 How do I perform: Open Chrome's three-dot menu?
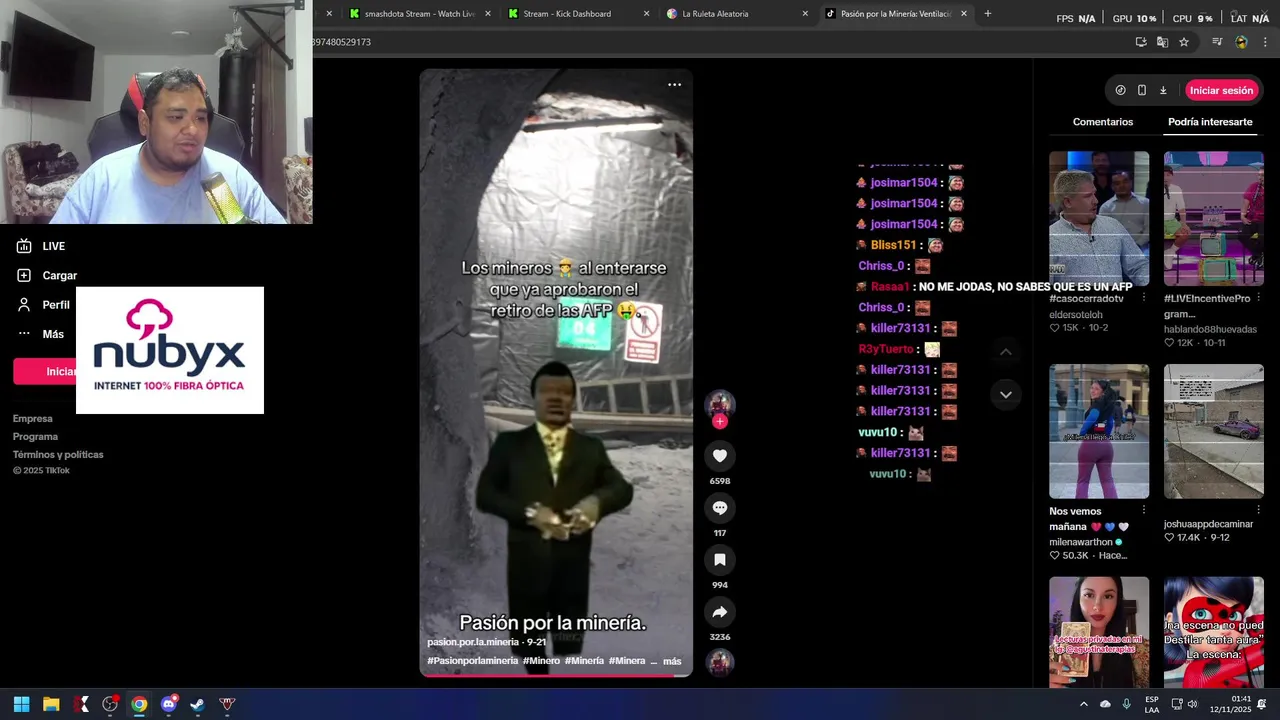[1265, 42]
